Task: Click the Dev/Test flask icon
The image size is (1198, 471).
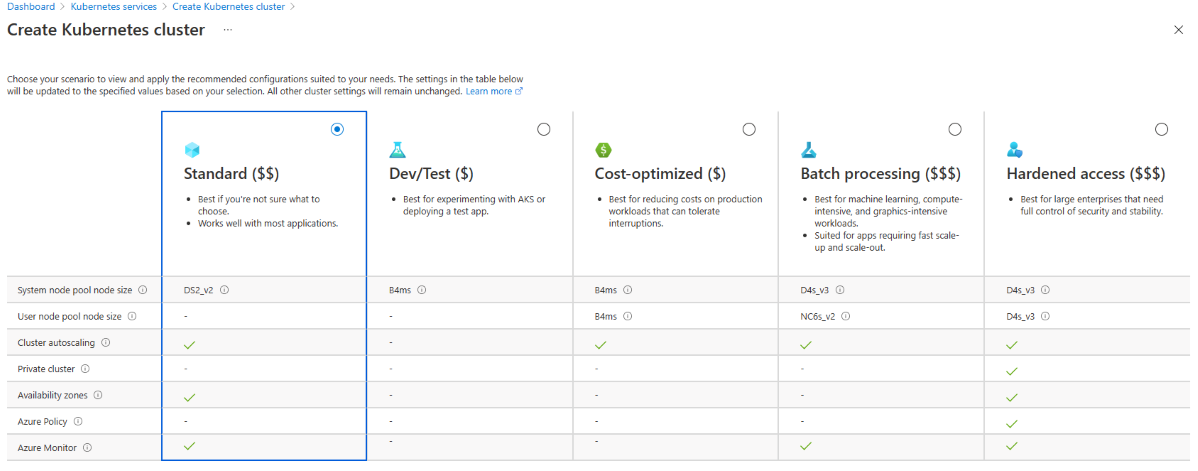Action: tap(398, 150)
